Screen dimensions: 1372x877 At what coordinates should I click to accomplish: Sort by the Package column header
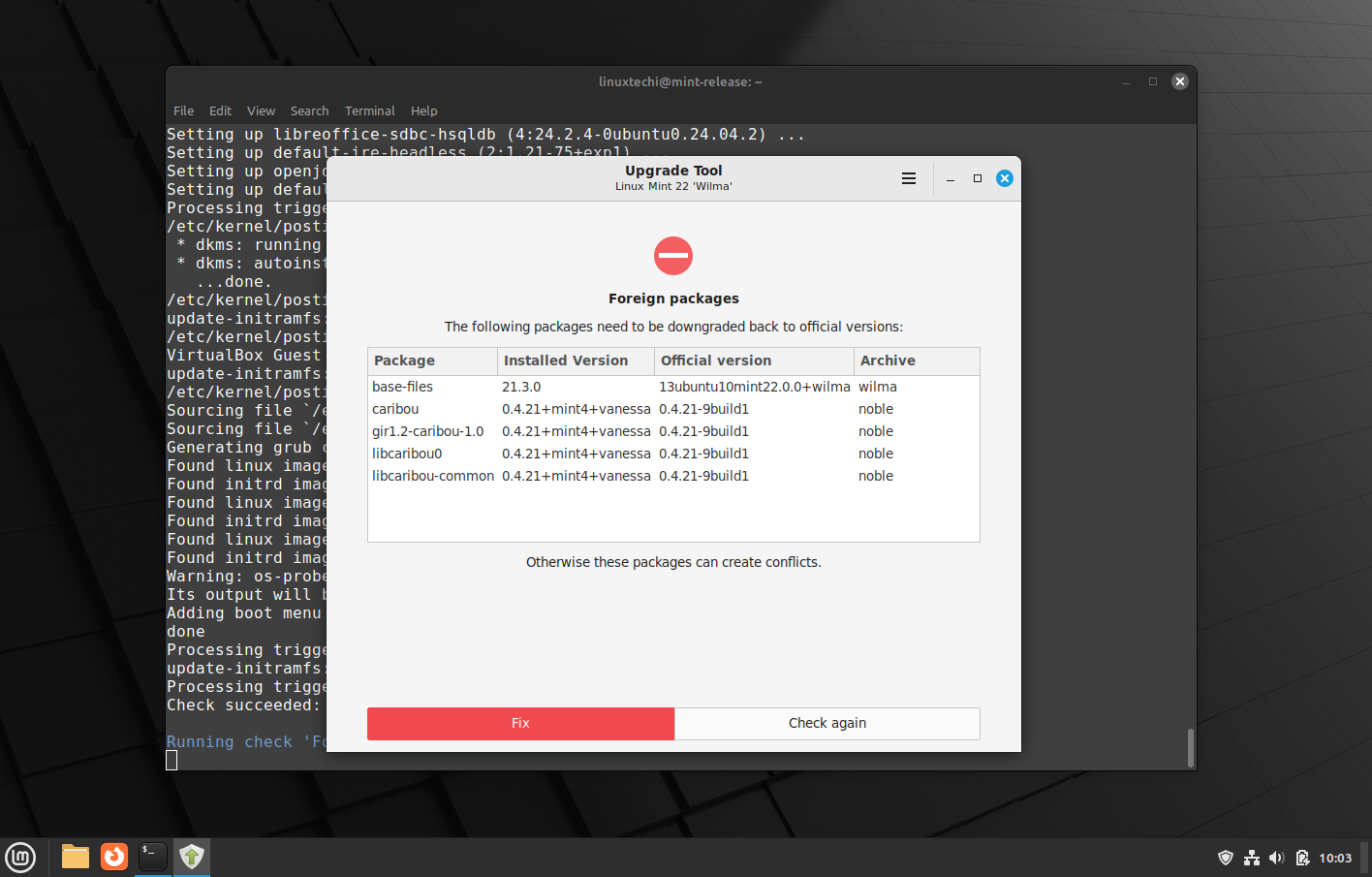432,360
